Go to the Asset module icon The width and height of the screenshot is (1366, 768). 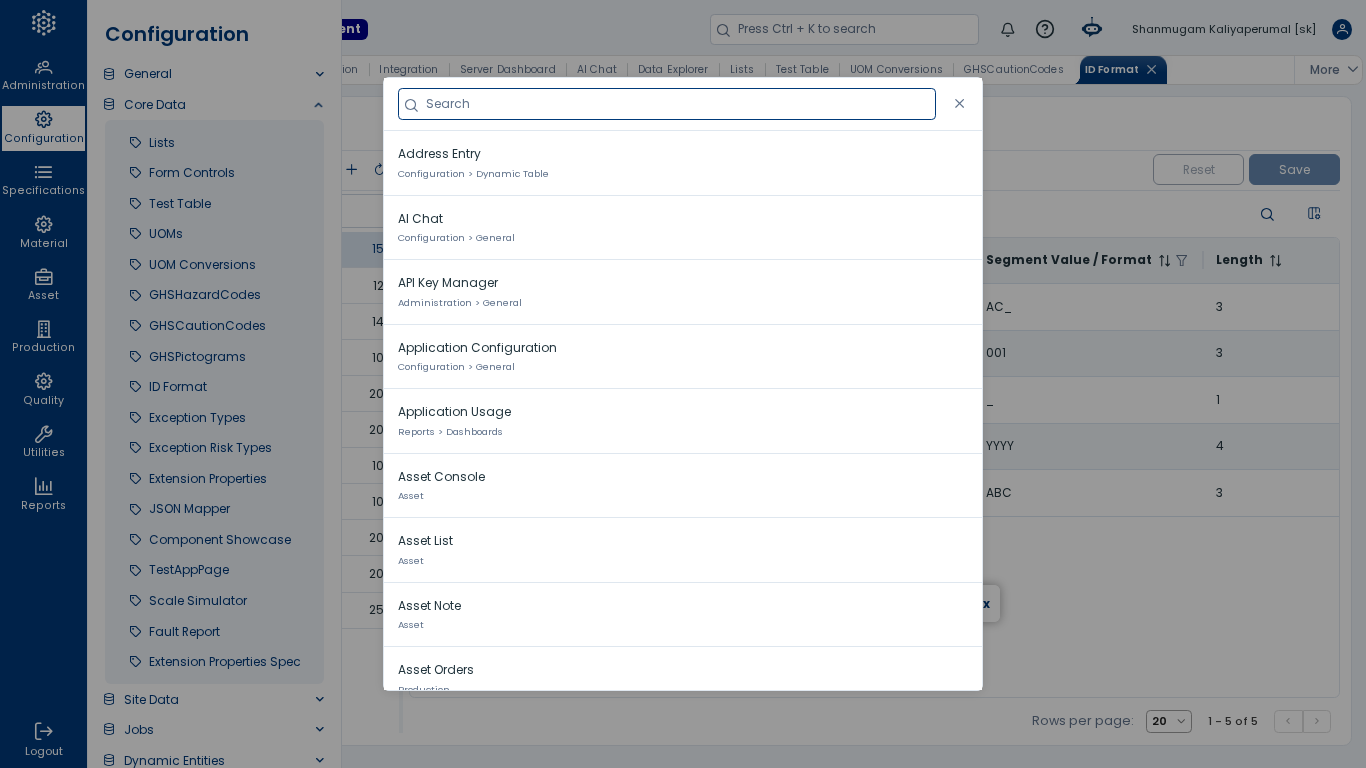(x=43, y=285)
